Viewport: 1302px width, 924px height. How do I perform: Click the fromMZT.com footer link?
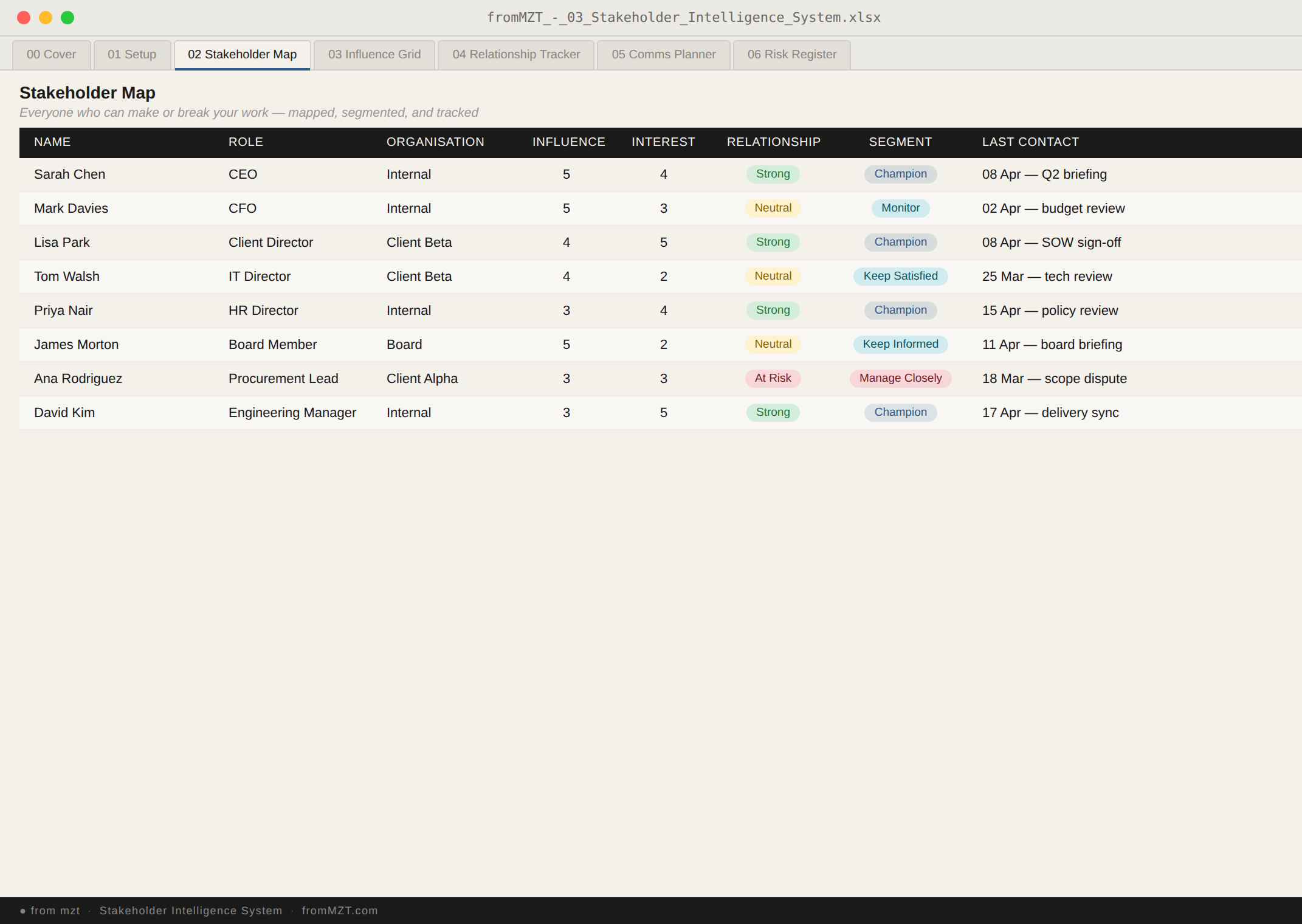(340, 911)
